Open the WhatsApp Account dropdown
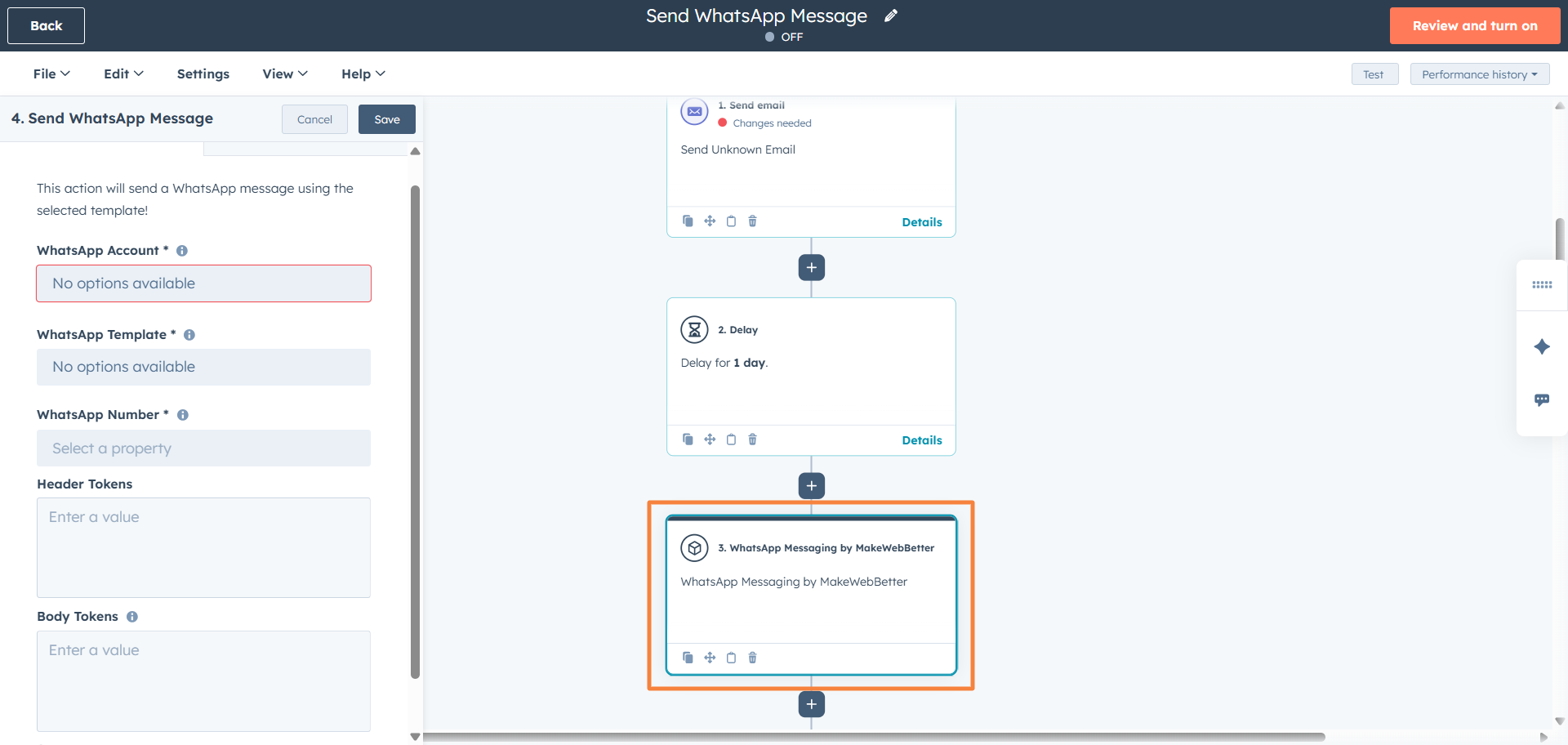The height and width of the screenshot is (745, 1568). 203,283
